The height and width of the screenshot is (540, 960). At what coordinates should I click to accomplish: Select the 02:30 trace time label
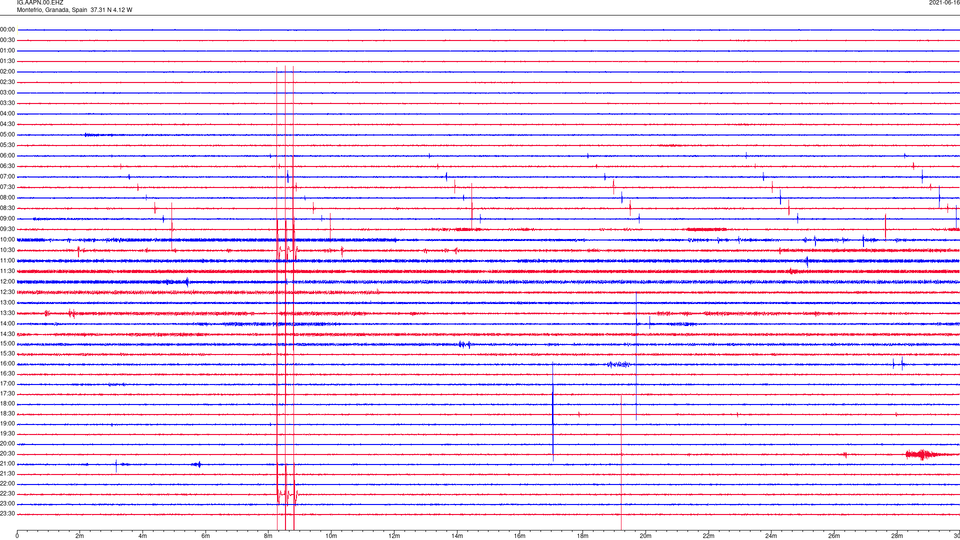click(x=7, y=82)
